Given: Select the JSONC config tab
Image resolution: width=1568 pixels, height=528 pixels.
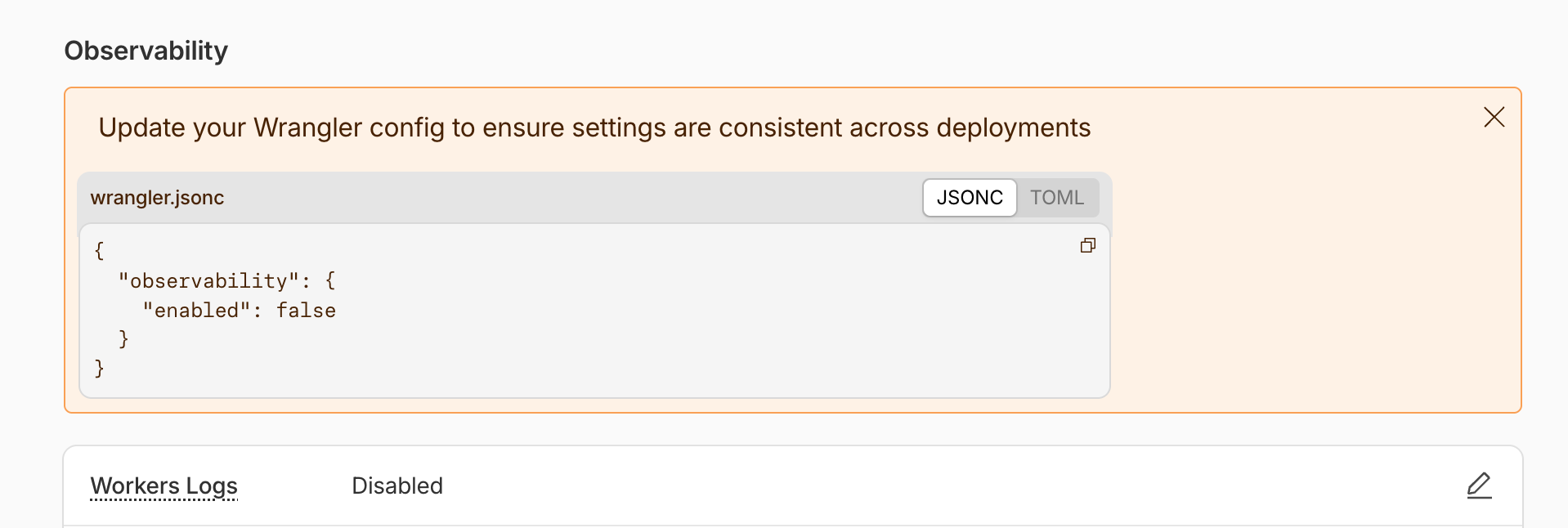Looking at the screenshot, I should [x=970, y=198].
